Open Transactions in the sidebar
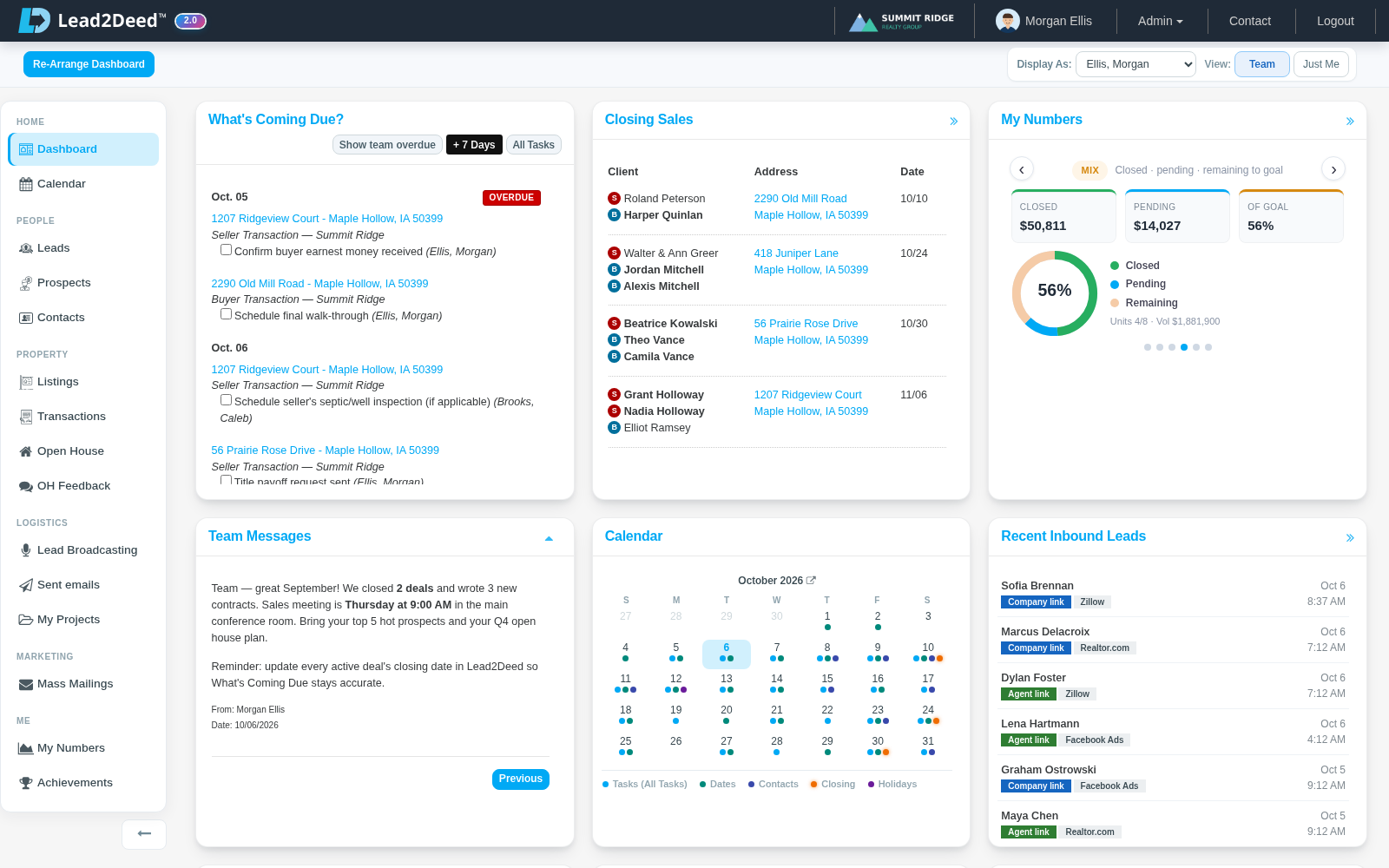The width and height of the screenshot is (1389, 868). coord(83,417)
